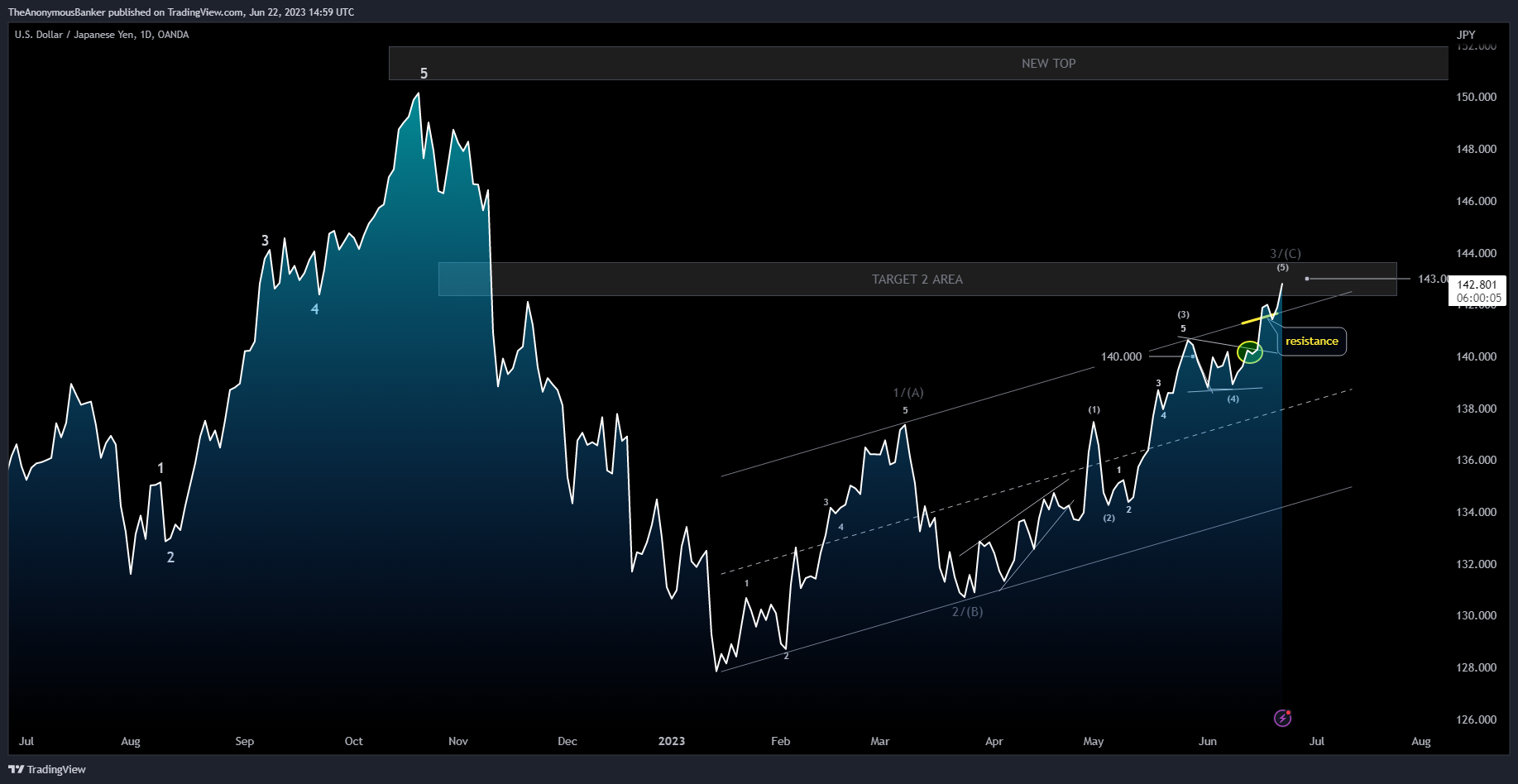Click the JPY currency label
This screenshot has height=784, width=1518.
1466,35
